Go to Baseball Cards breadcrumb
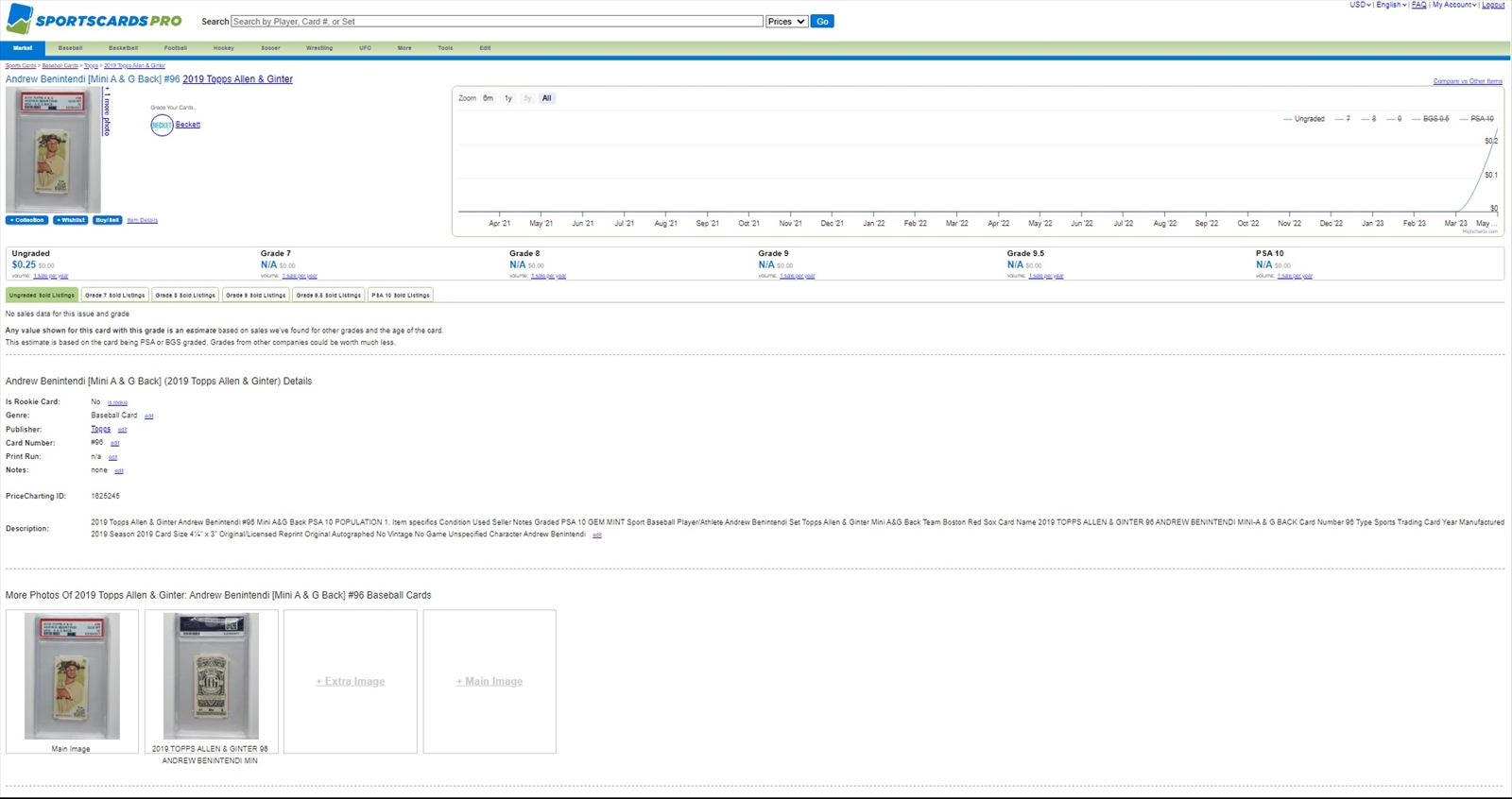Image resolution: width=1512 pixels, height=799 pixels. [60, 66]
